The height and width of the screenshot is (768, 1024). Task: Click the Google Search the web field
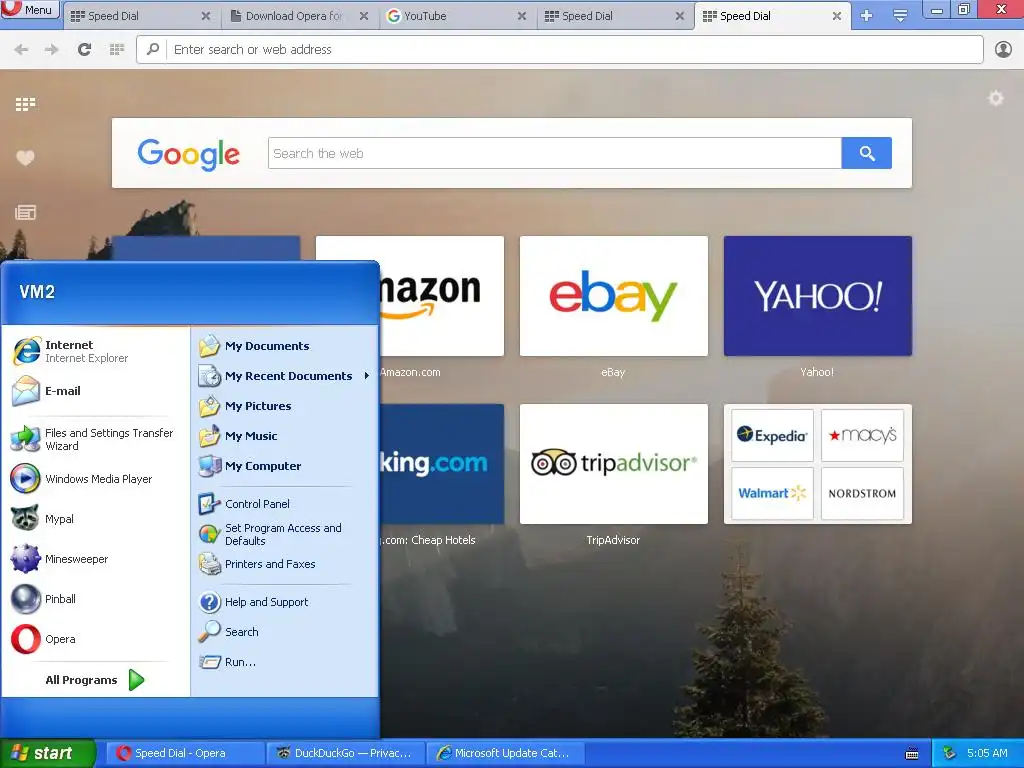point(554,153)
